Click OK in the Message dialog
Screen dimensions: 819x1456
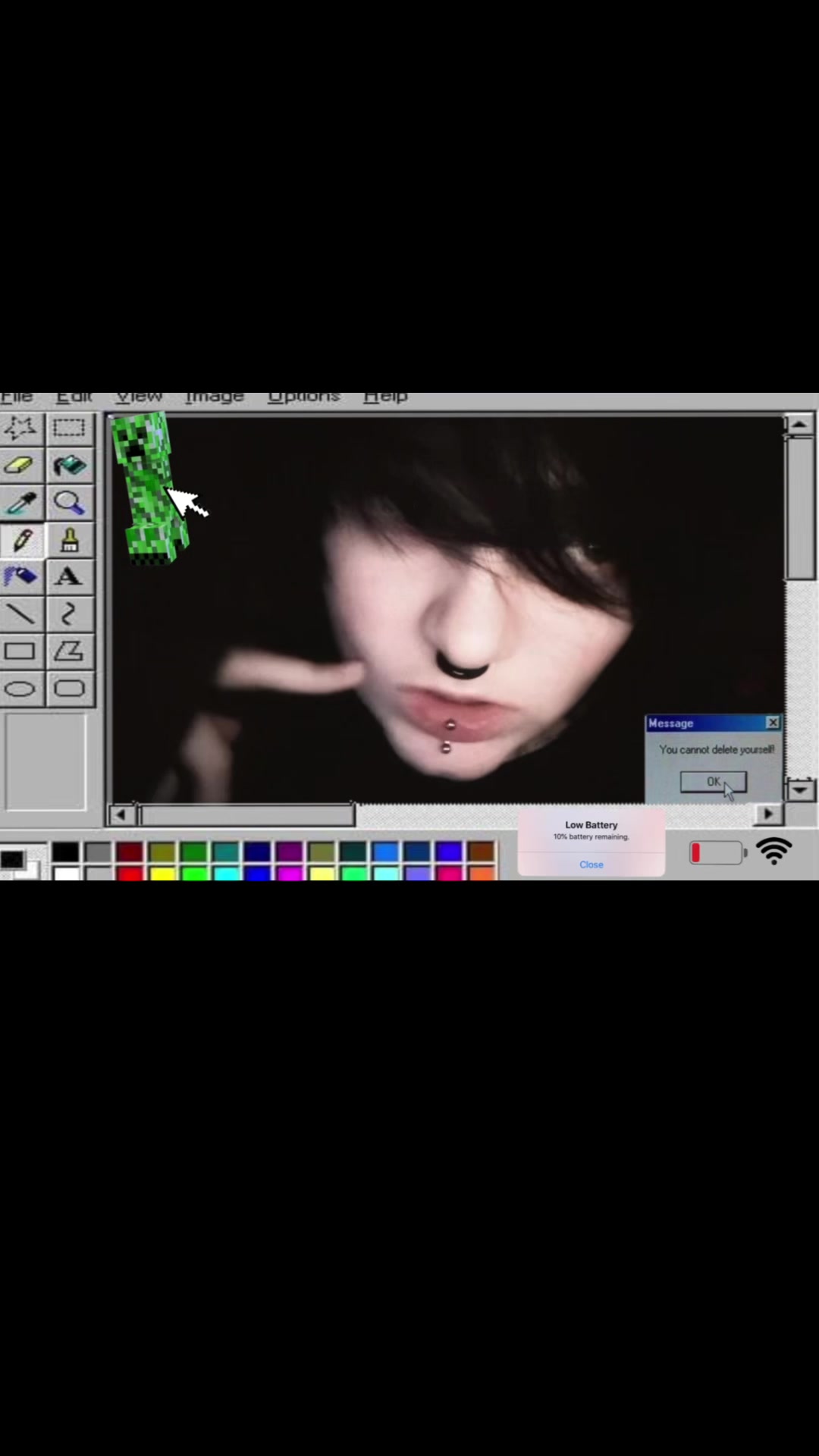point(714,782)
